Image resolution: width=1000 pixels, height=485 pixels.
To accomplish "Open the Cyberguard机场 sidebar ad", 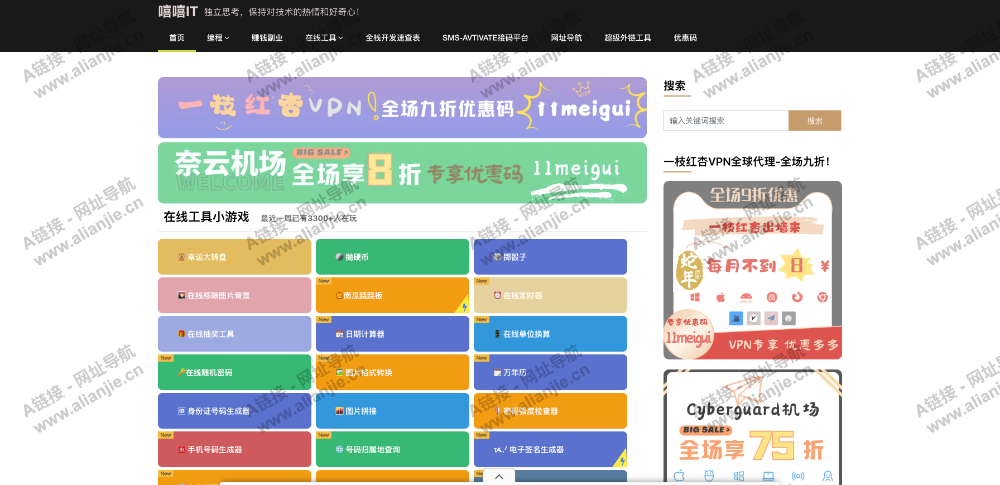I will 753,428.
